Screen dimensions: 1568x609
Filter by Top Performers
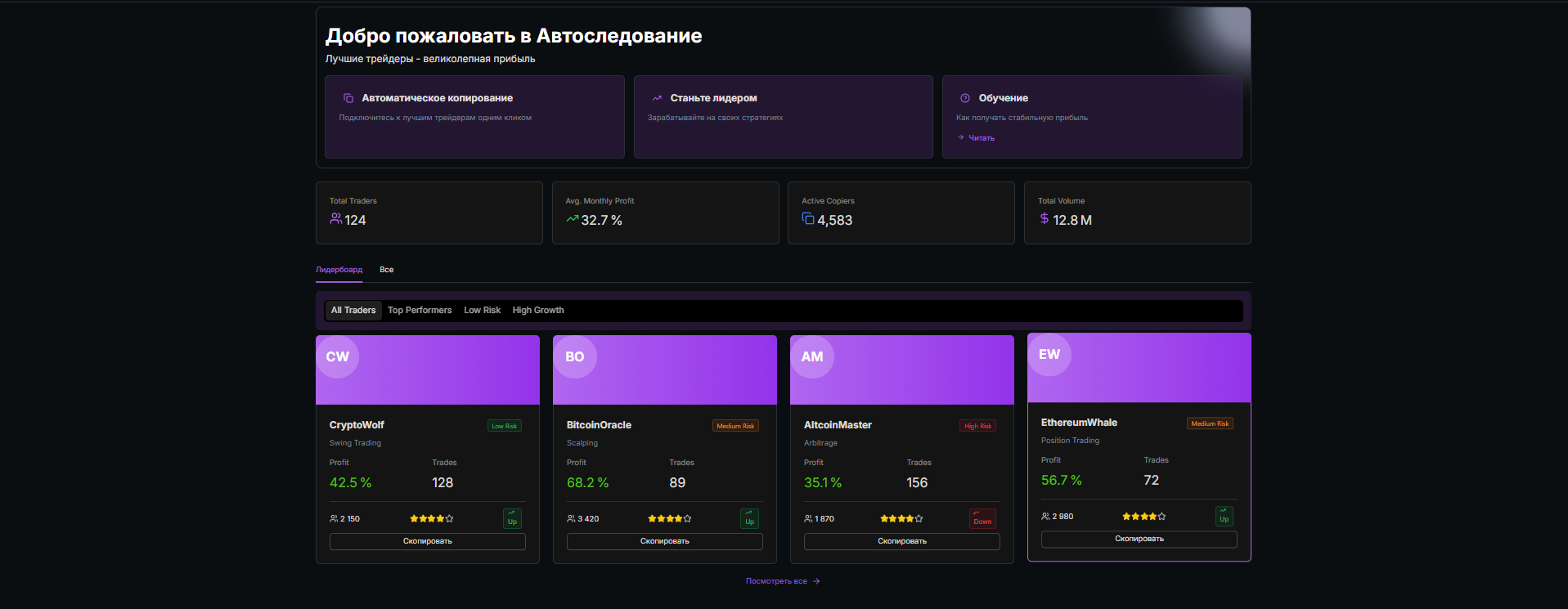[x=420, y=311]
